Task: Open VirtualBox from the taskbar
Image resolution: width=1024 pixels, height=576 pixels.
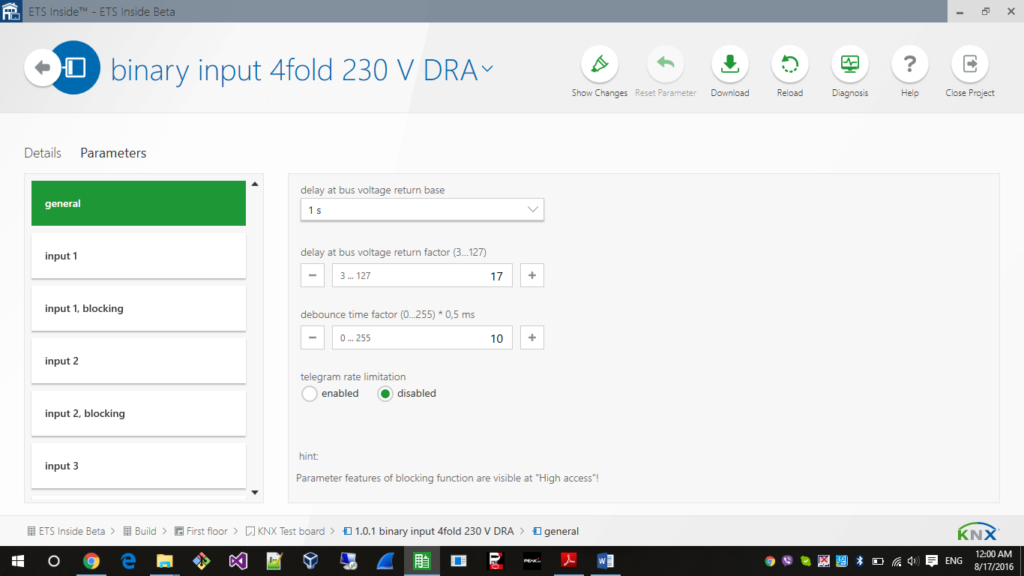Action: pos(311,561)
